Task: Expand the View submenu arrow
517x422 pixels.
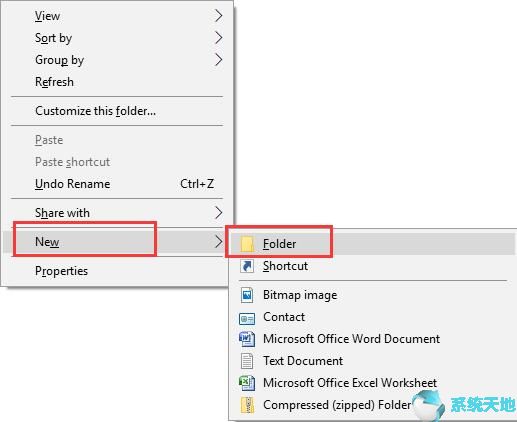Action: point(218,16)
